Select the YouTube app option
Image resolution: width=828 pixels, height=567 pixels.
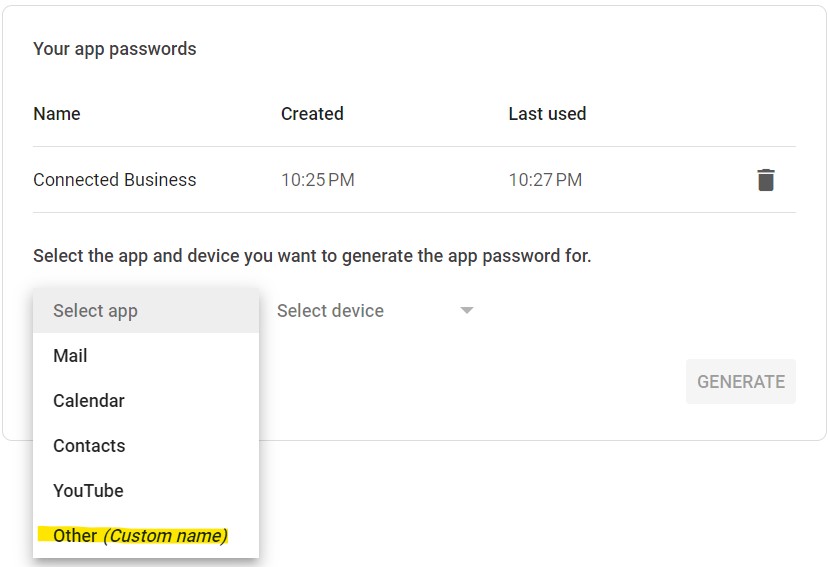[88, 491]
